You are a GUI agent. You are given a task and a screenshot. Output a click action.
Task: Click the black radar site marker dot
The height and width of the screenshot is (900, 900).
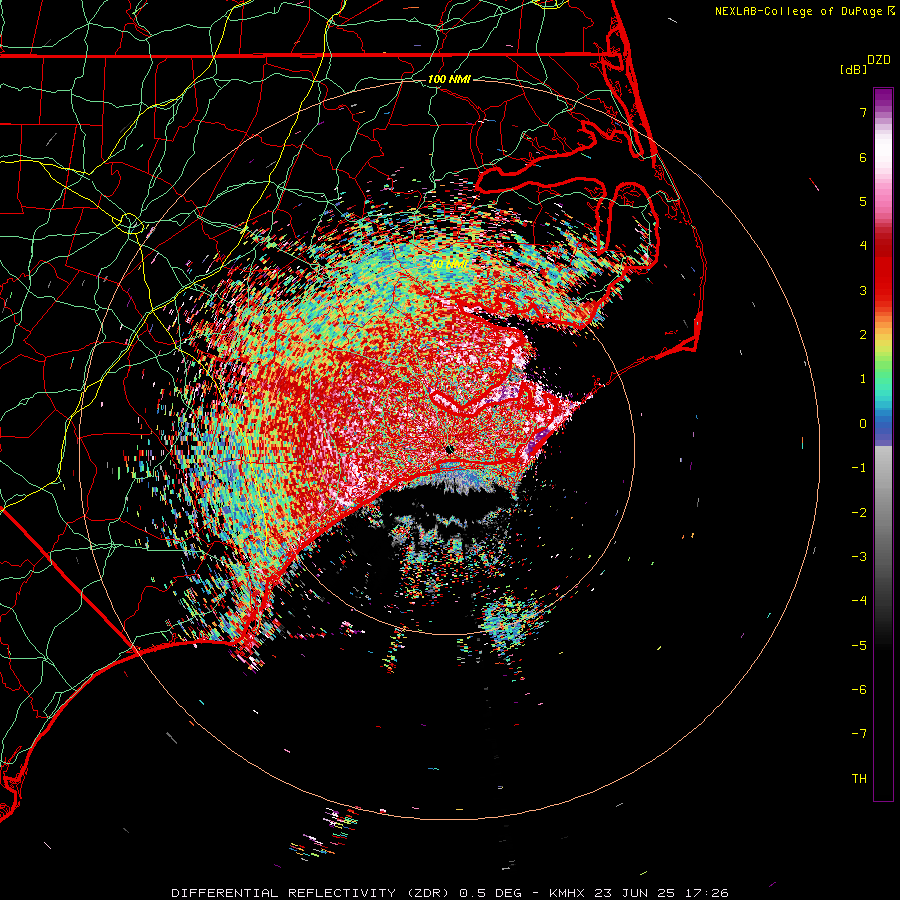[450, 450]
